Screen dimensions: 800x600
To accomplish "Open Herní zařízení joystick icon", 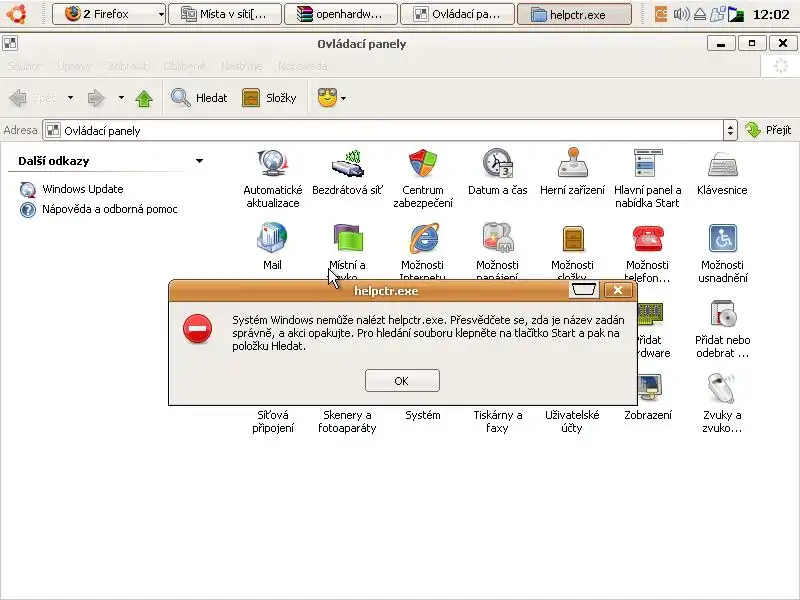I will coord(572,171).
